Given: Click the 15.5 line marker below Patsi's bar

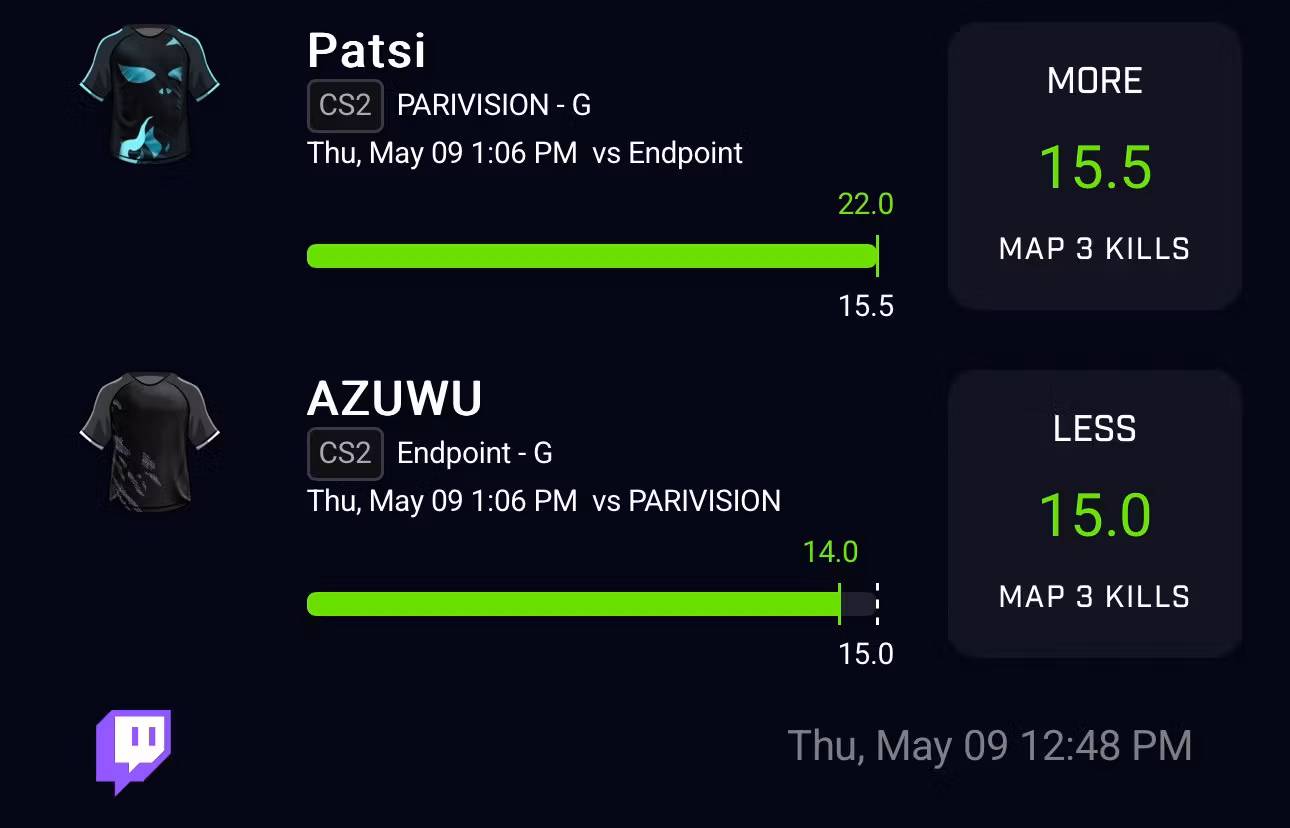Looking at the screenshot, I should click(866, 306).
